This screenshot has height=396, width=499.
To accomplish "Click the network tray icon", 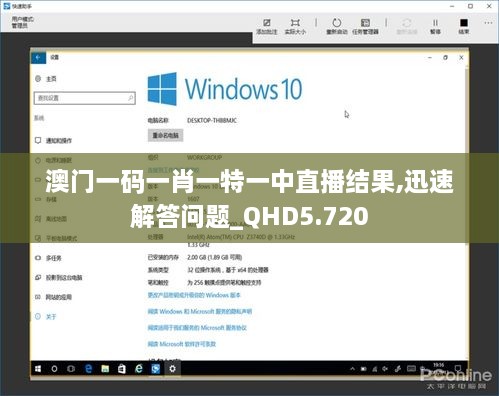I will [375, 369].
